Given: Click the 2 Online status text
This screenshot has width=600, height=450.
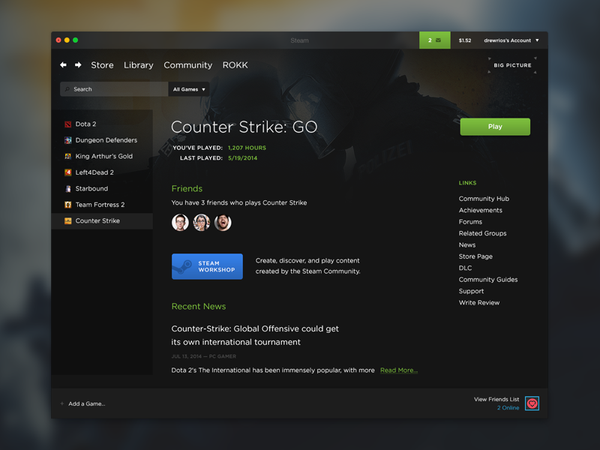Looking at the screenshot, I should click(x=508, y=408).
